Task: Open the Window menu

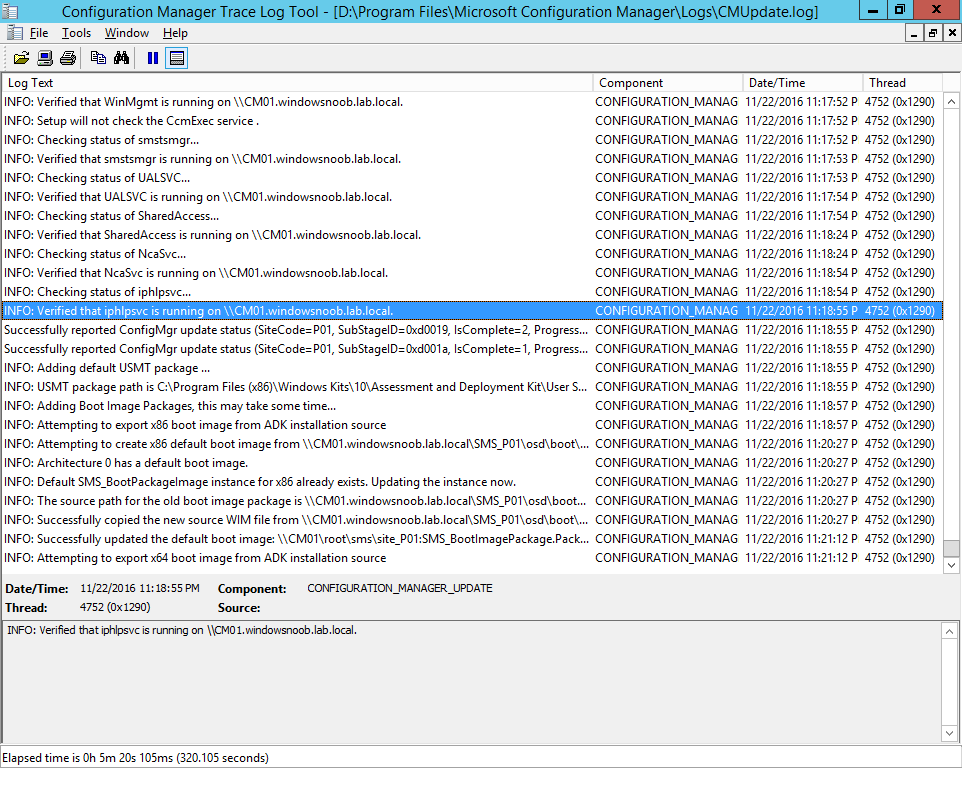Action: 126,33
